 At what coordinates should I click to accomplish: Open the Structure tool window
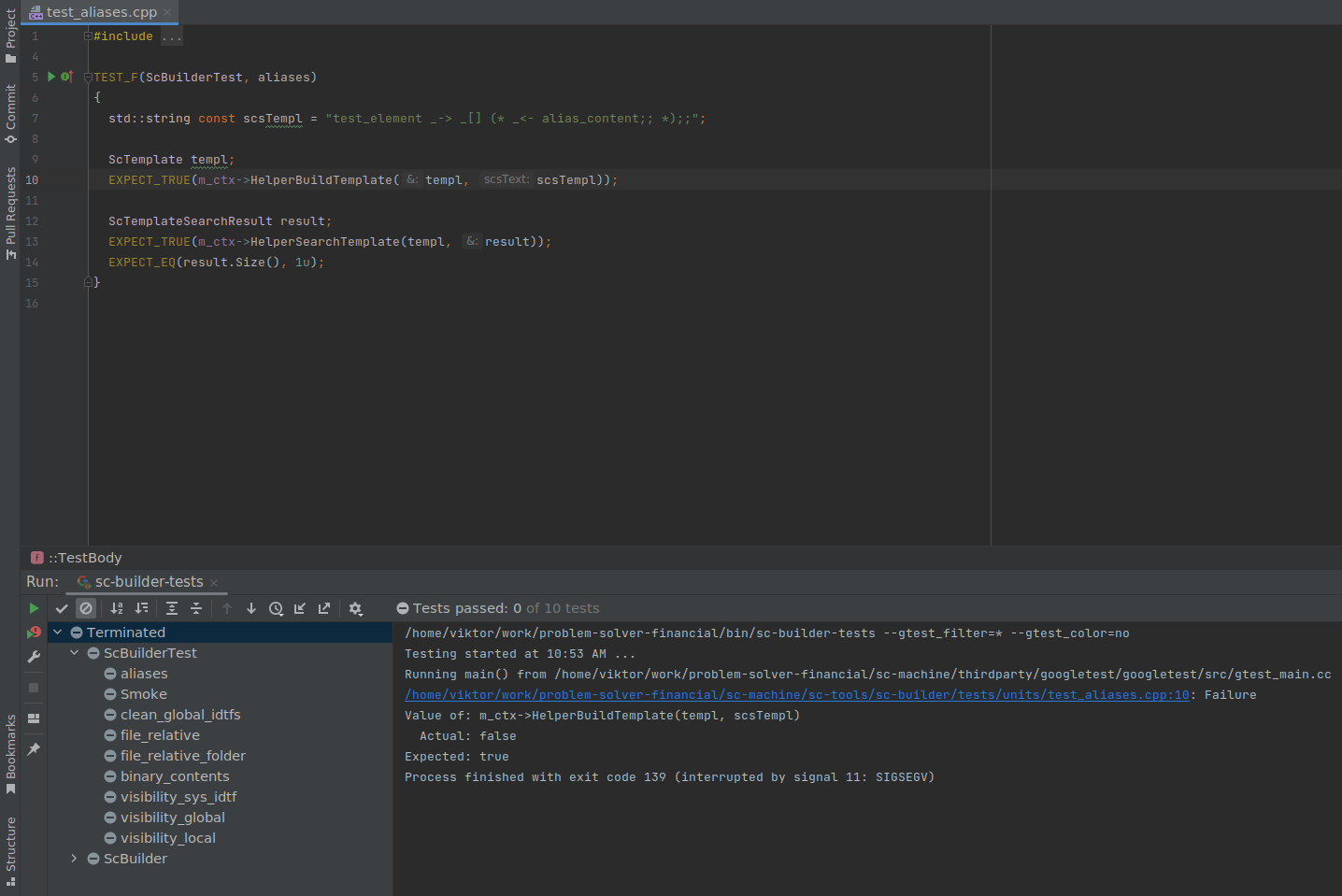point(10,850)
